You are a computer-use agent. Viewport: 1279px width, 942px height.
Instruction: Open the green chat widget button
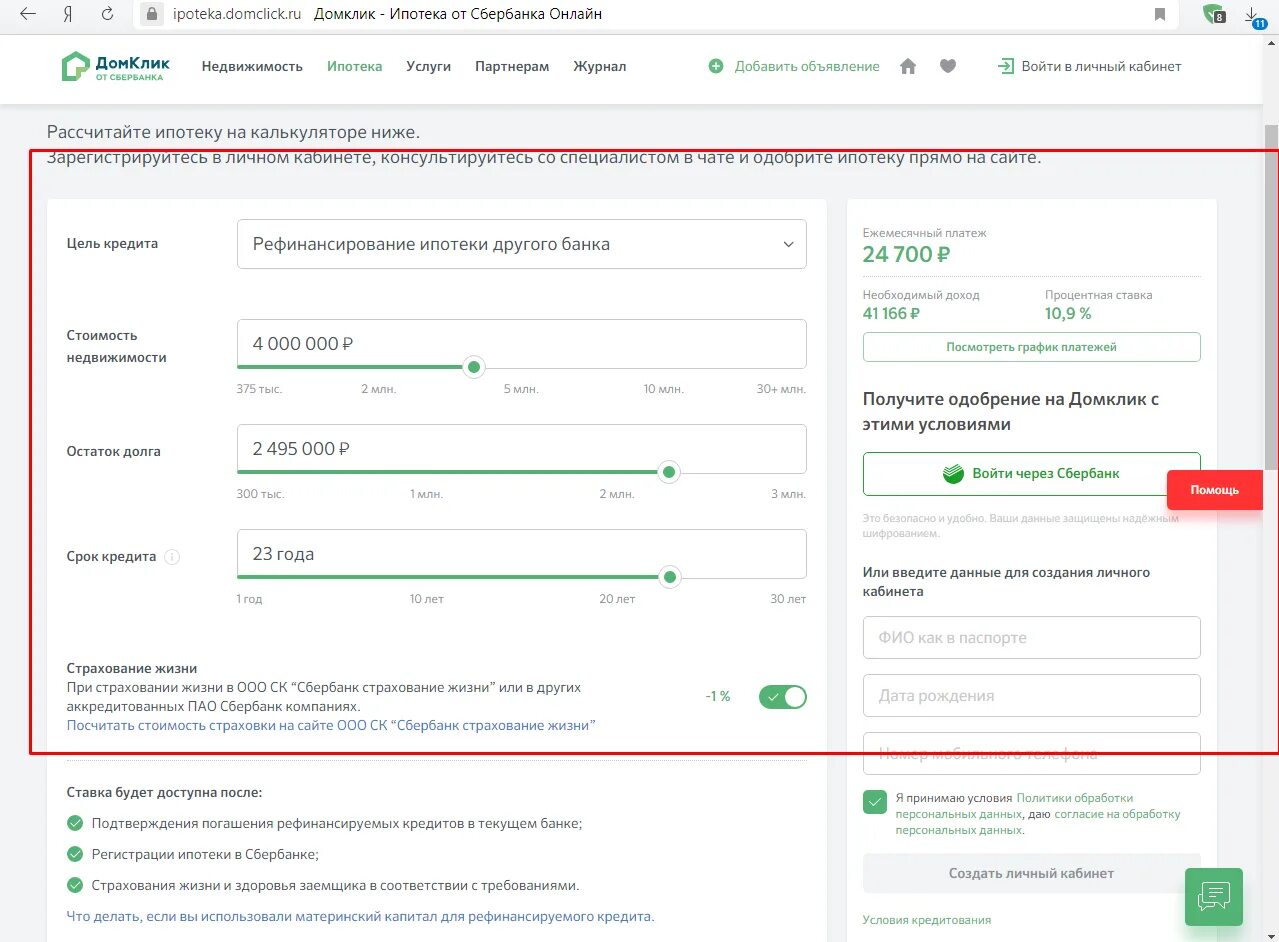(1214, 897)
